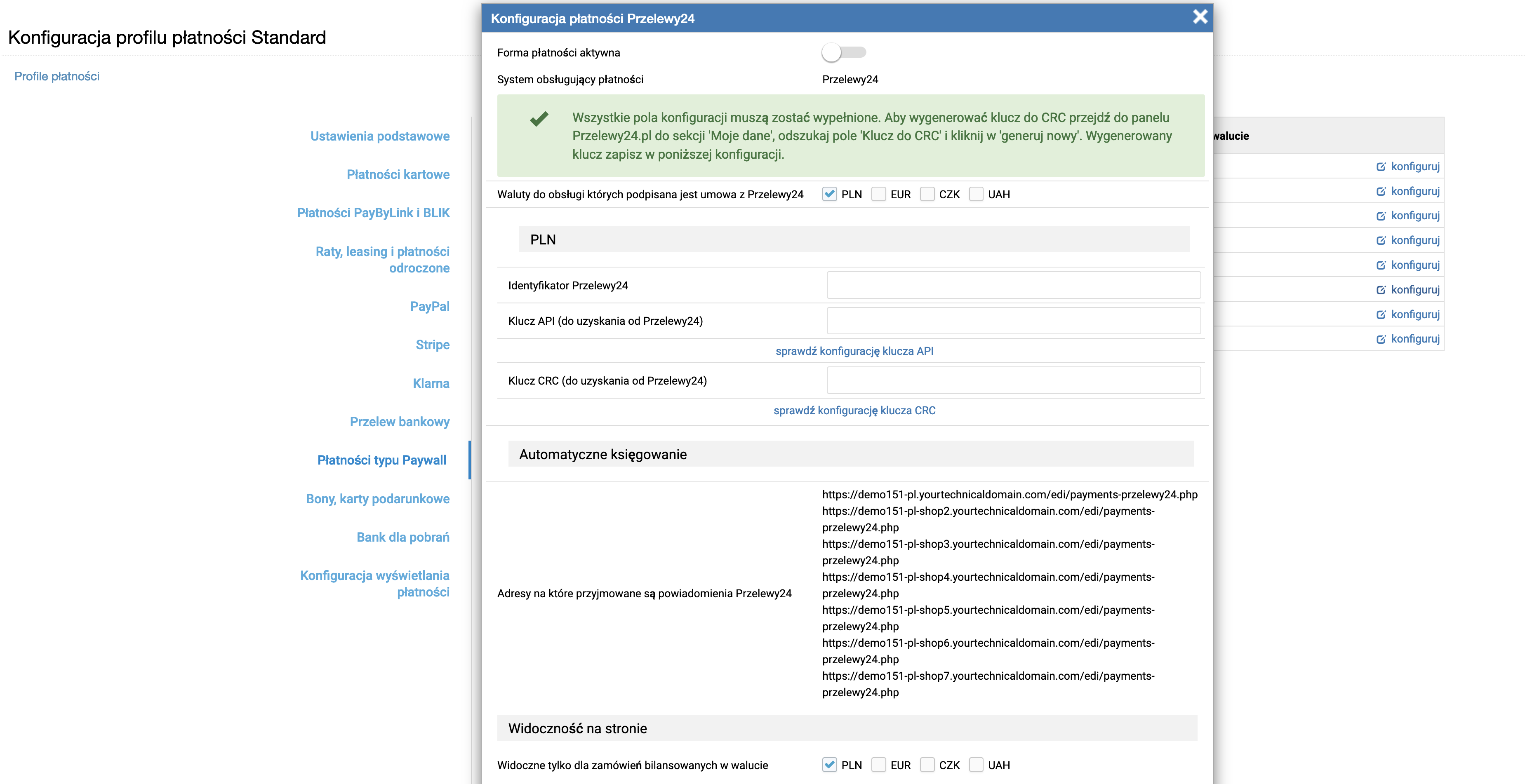
Task: Open the PayPal section
Action: coord(430,307)
